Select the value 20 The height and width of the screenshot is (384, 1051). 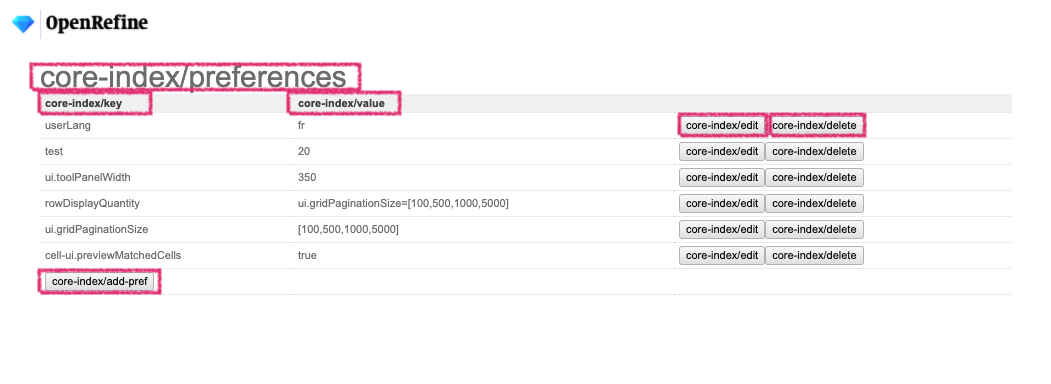304,151
